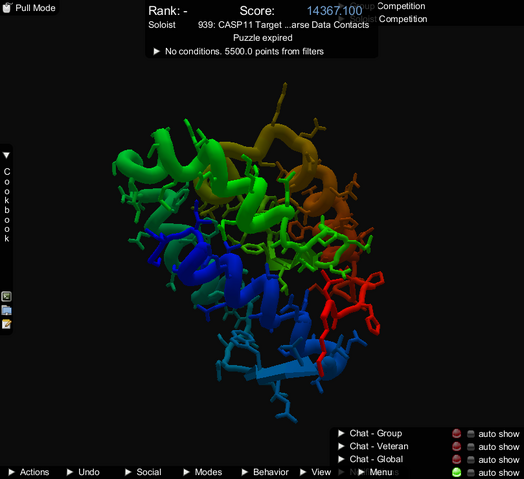Click red status light for Chat - Group
The image size is (524, 479).
(x=456, y=434)
